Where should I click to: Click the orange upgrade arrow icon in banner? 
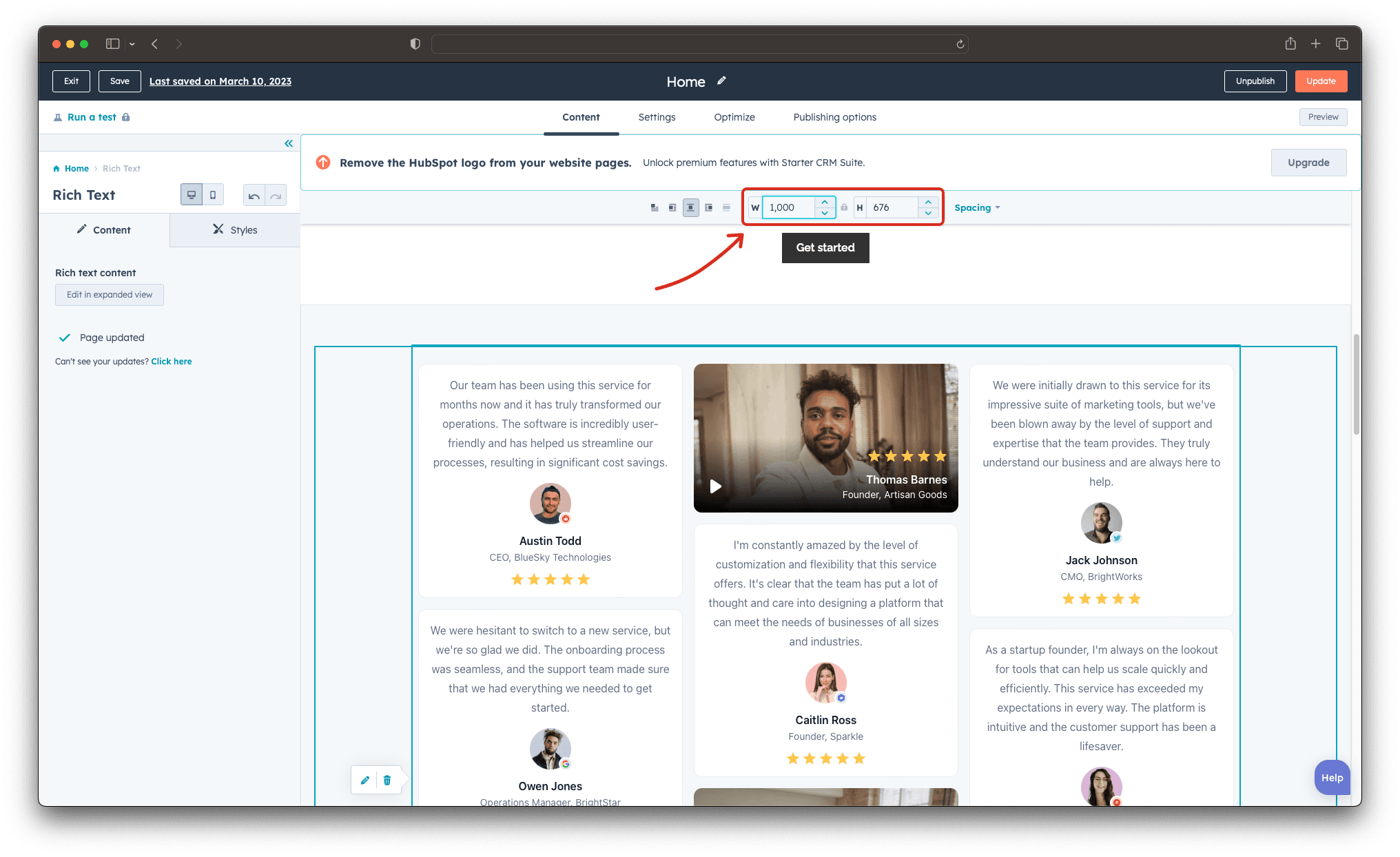pos(323,163)
